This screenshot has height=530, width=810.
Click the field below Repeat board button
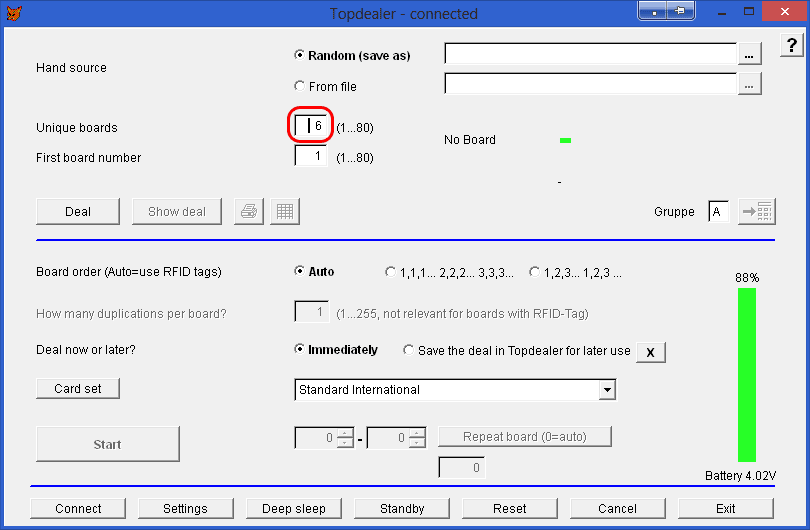coord(461,467)
